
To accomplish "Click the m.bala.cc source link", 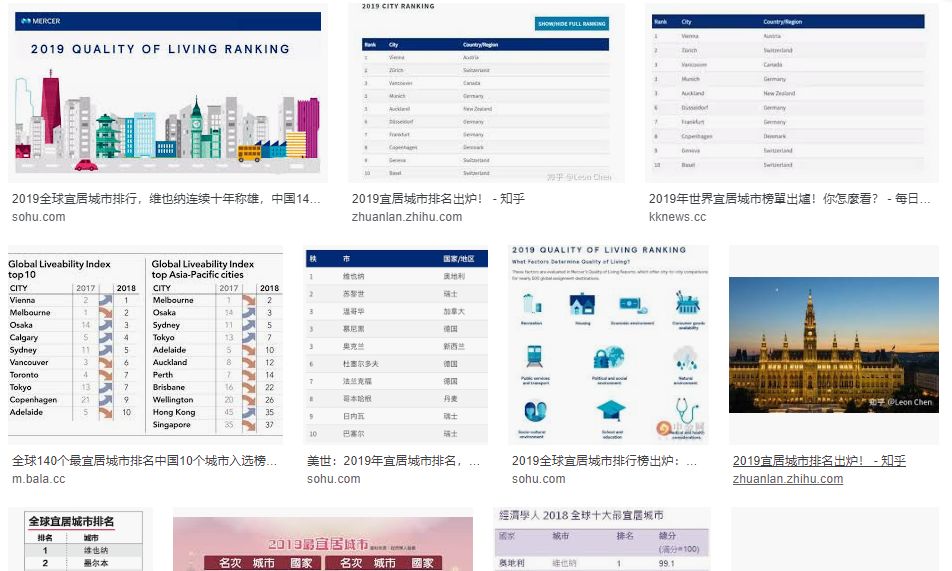I will [x=38, y=479].
